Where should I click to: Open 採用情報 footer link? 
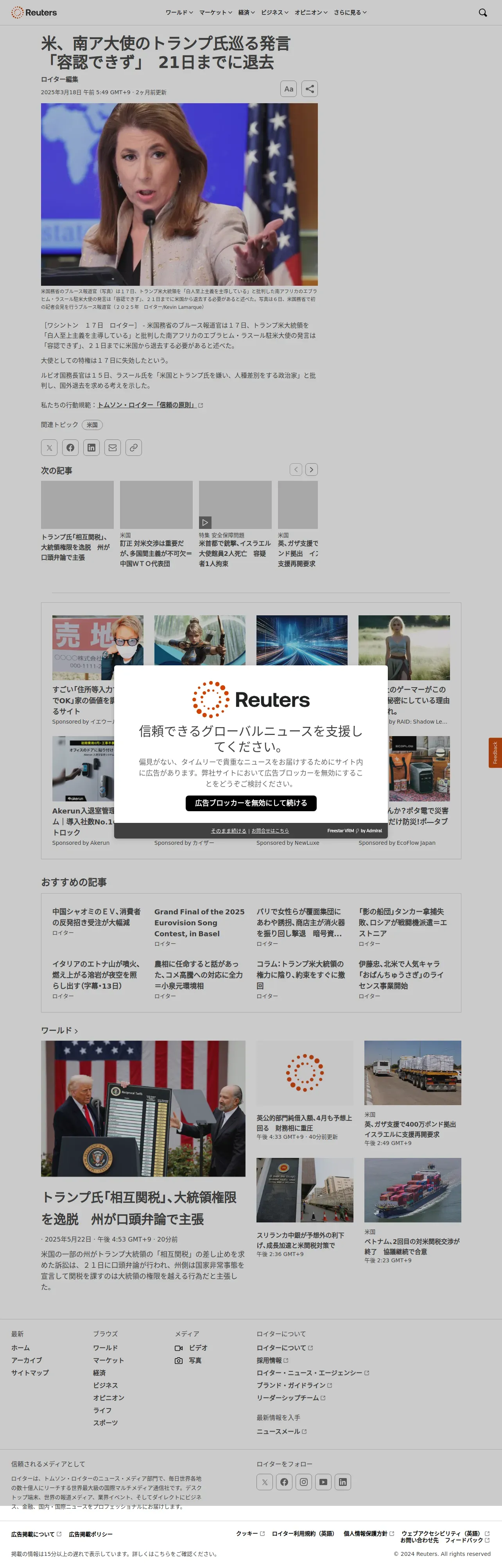point(272,1360)
